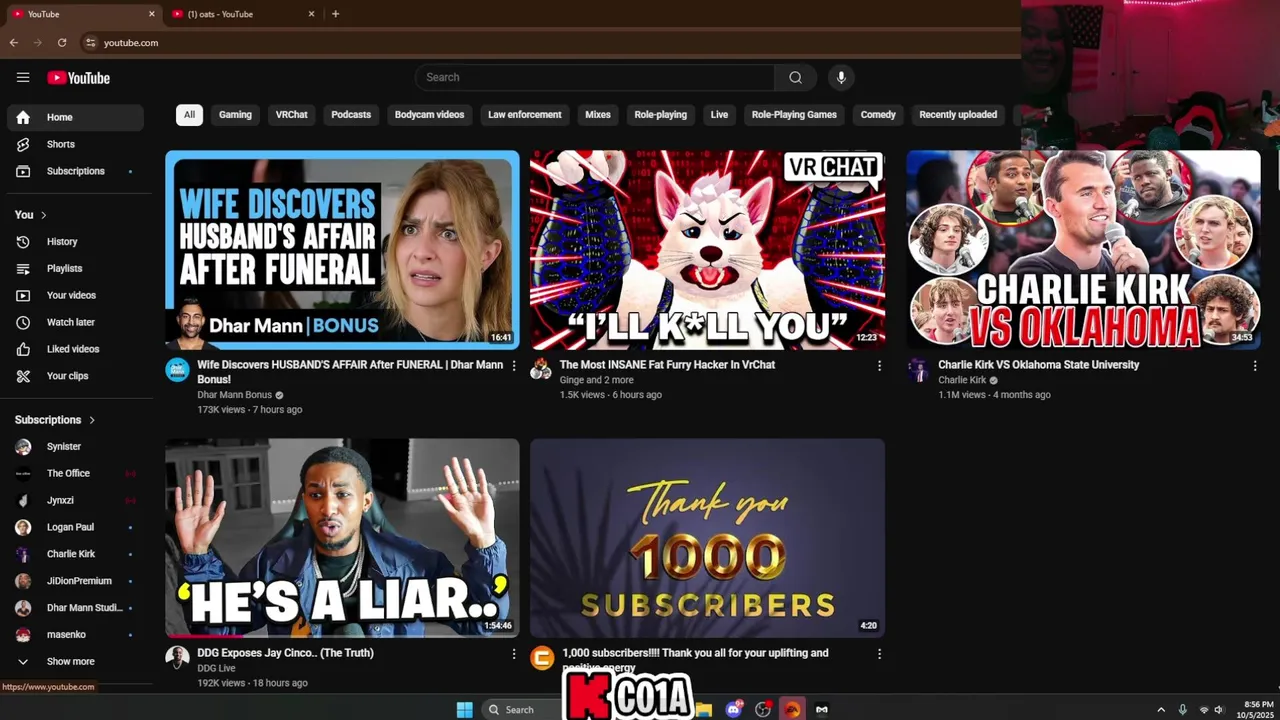1280x720 pixels.
Task: Show hidden system tray icons
Action: point(1161,709)
